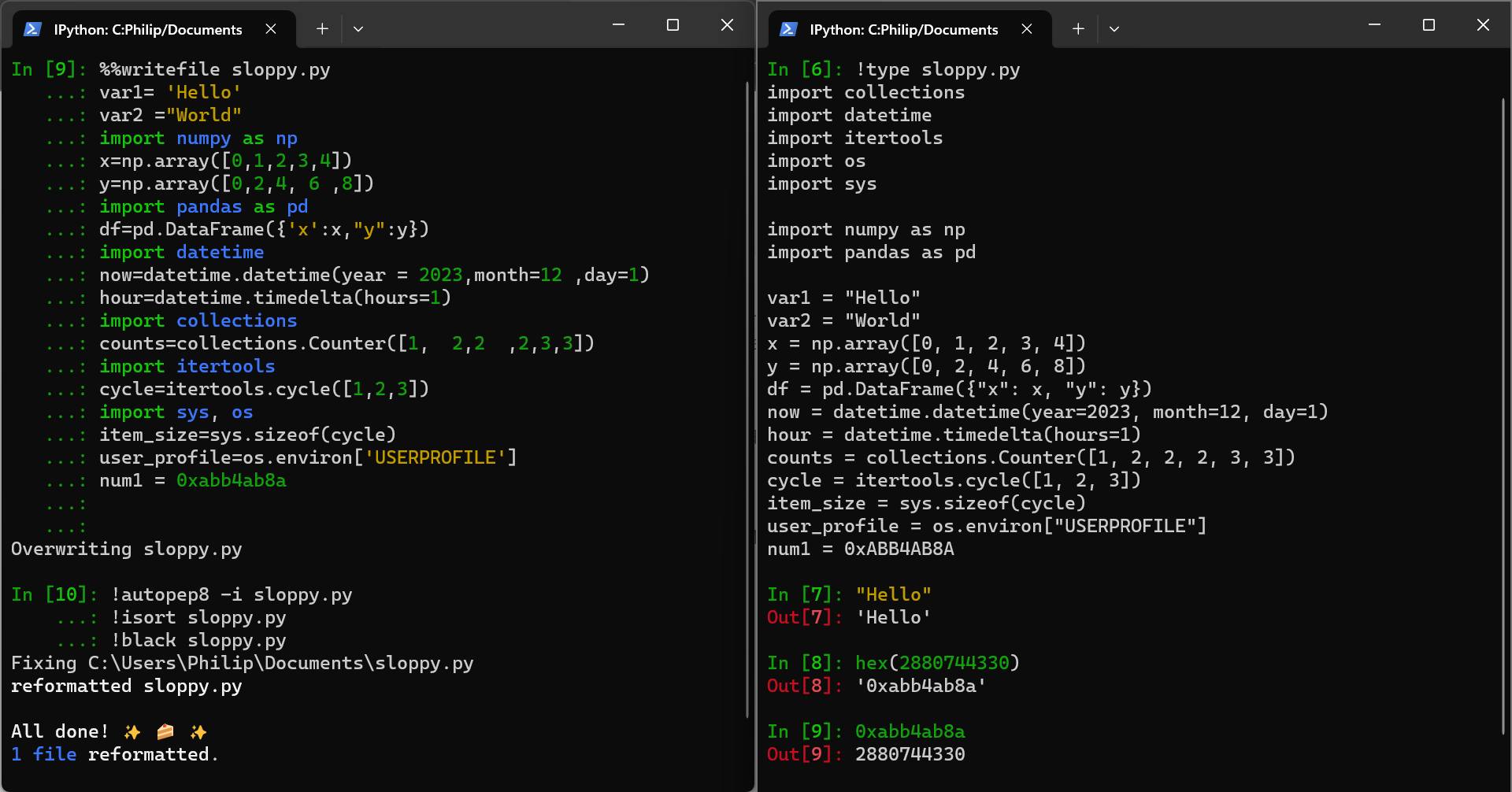Close the right terminal window

click(1483, 25)
